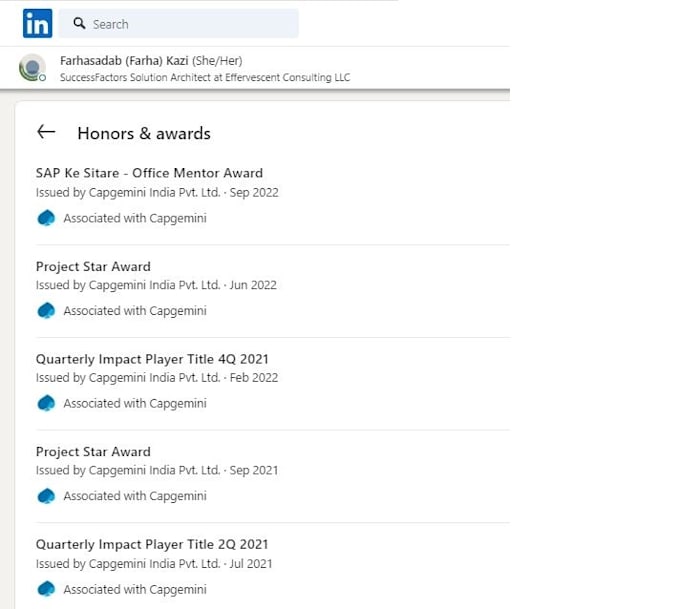Click Capgemini logo under Quarterly Impact 4Q 2021
Image resolution: width=680 pixels, height=609 pixels.
[x=46, y=403]
